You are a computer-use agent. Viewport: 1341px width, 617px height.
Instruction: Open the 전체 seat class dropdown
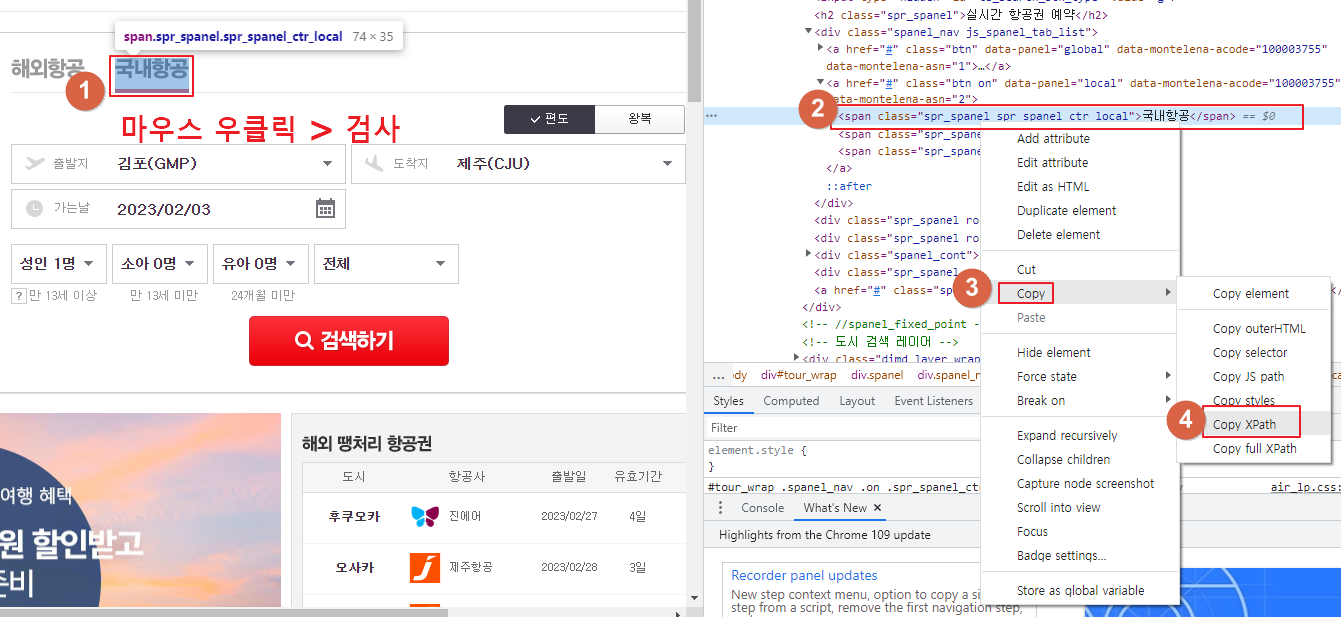click(x=386, y=264)
